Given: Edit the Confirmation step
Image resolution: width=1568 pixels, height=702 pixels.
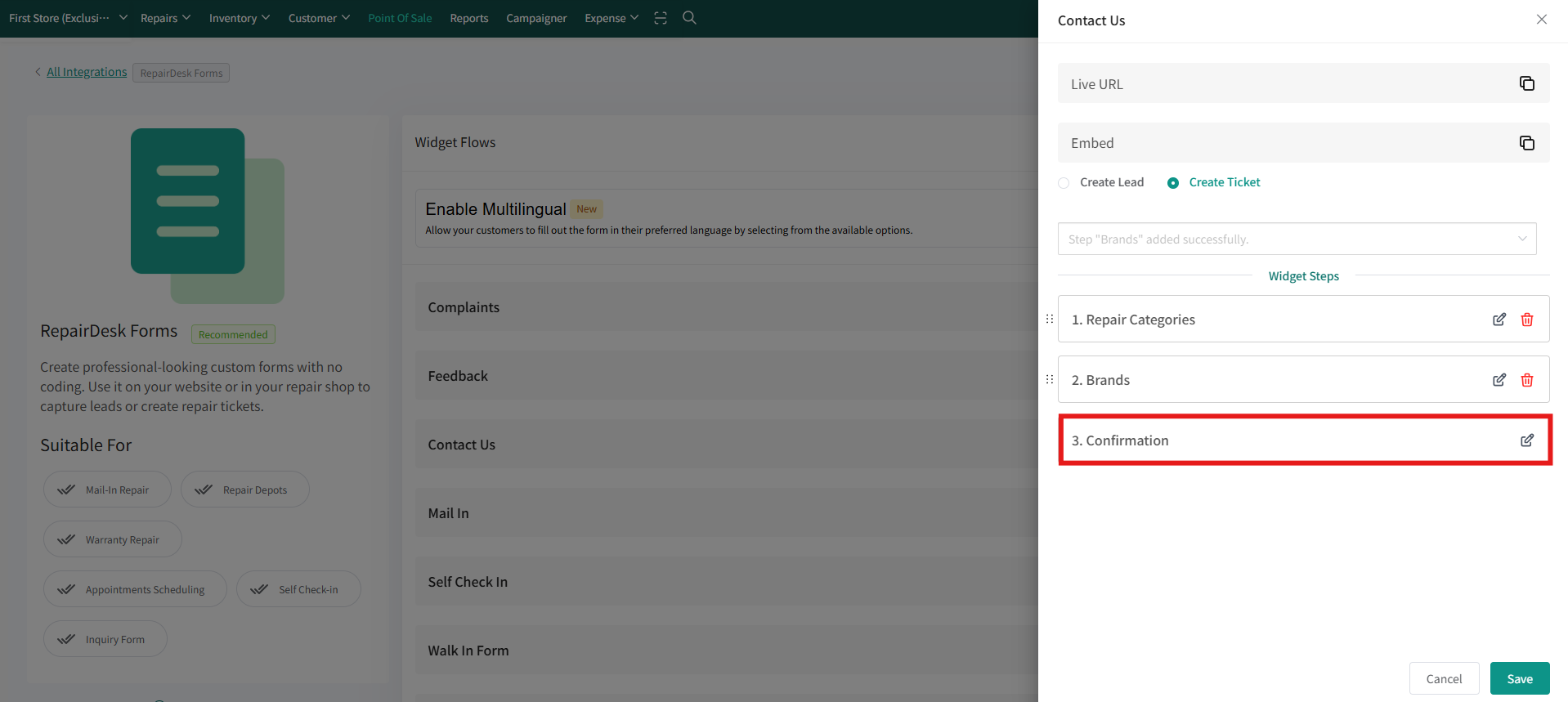Looking at the screenshot, I should 1526,440.
